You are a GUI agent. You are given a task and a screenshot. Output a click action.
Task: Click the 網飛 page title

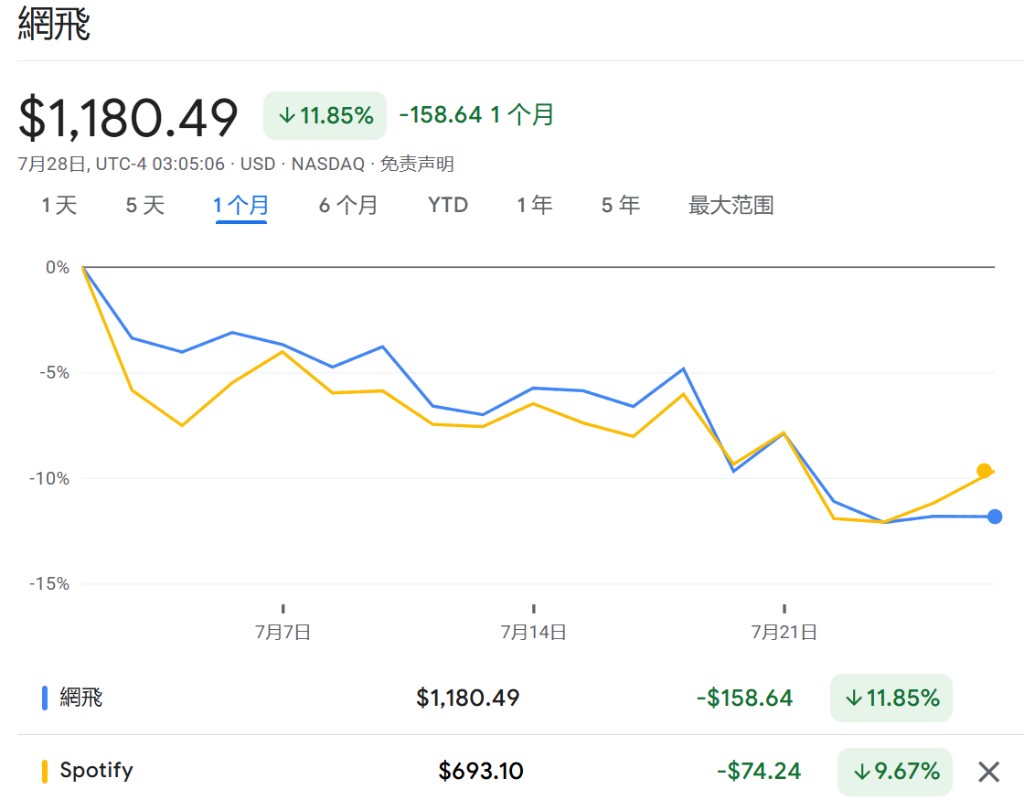click(x=54, y=24)
